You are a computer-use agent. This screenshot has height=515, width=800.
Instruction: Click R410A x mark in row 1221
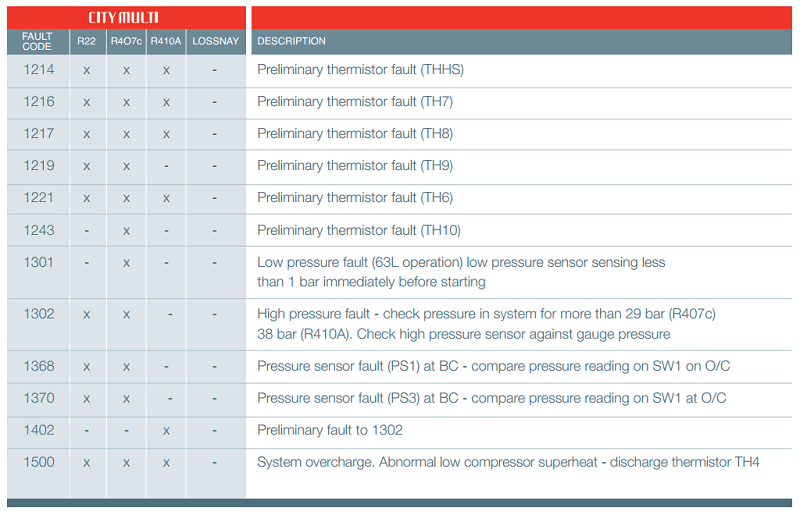click(x=166, y=199)
